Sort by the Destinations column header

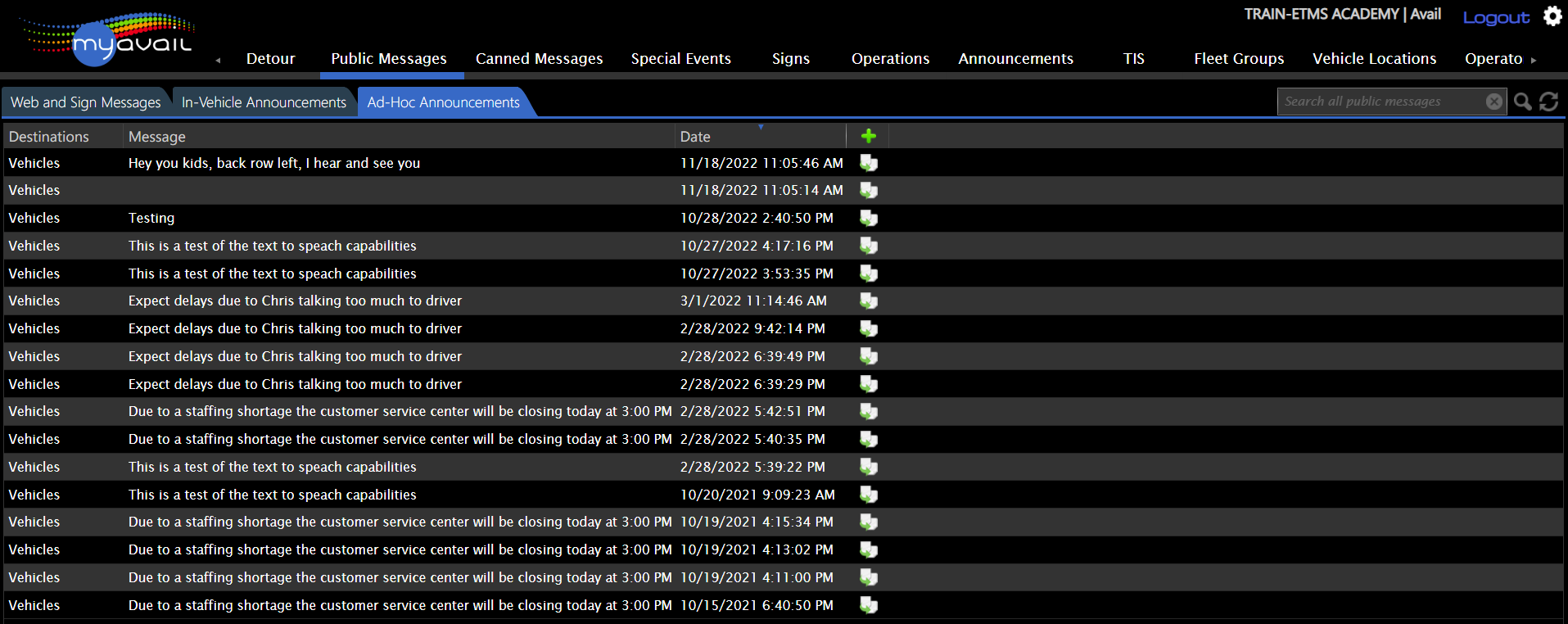click(x=49, y=137)
